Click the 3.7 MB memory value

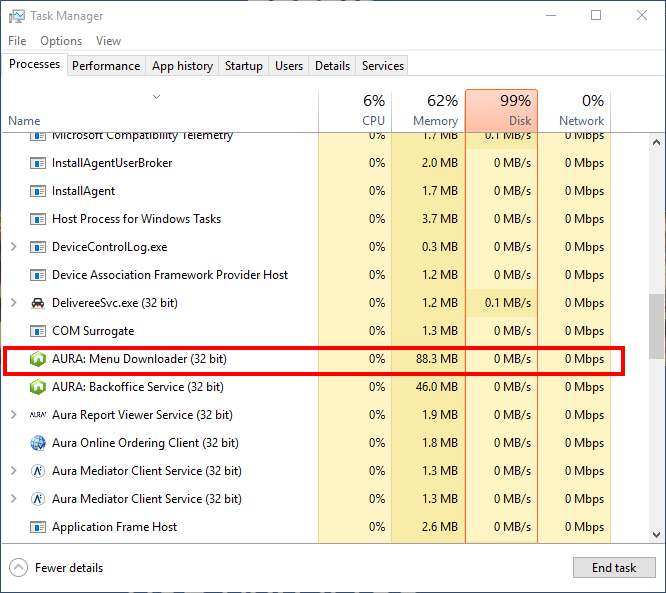(440, 219)
